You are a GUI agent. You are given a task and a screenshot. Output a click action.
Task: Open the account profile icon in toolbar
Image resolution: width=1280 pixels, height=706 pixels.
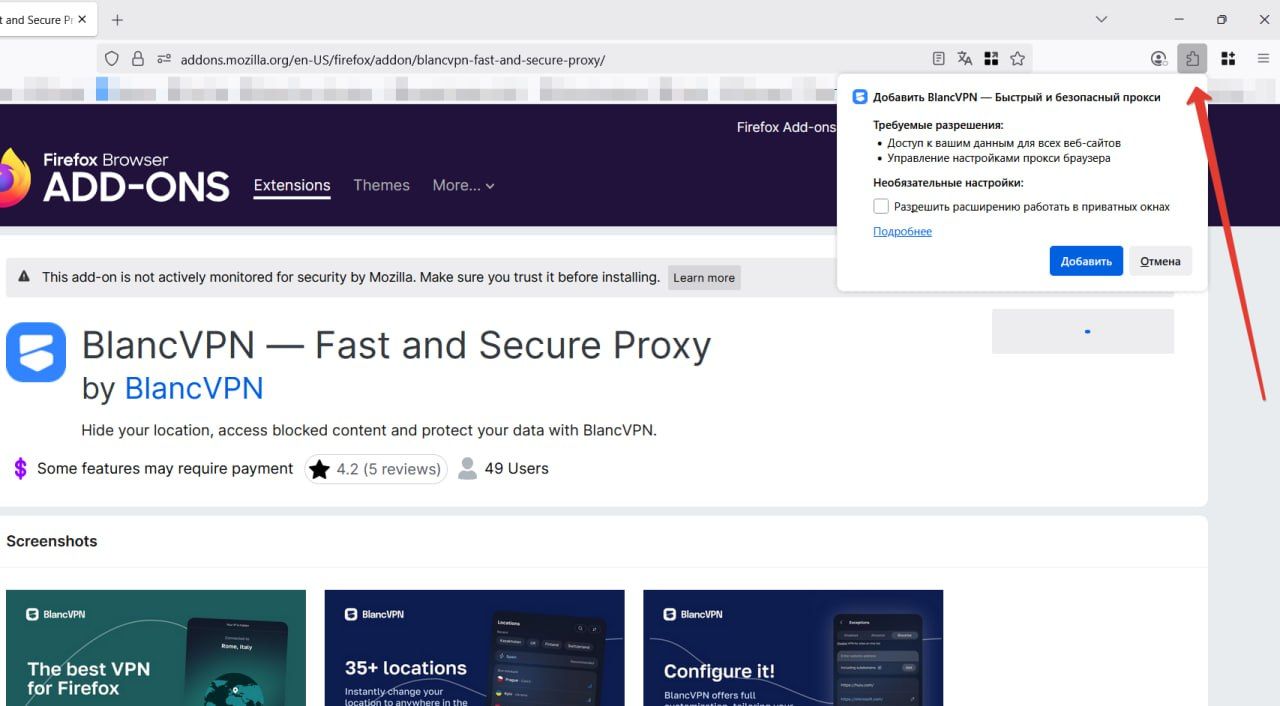coord(1159,59)
